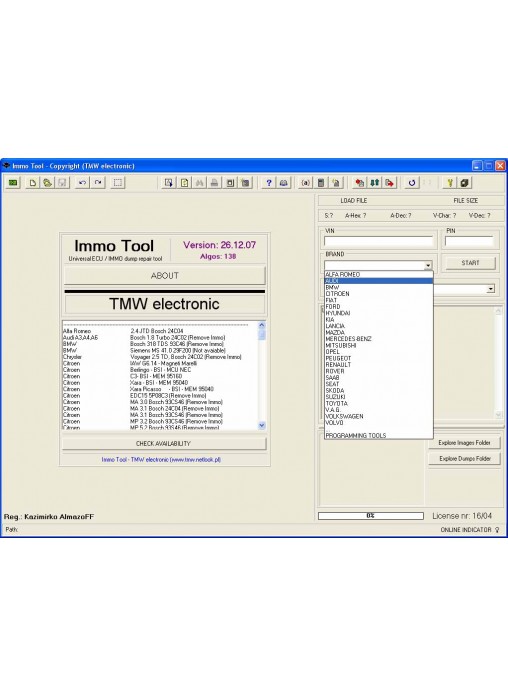
Task: Create a new file with the blank page icon
Action: pyautogui.click(x=32, y=182)
